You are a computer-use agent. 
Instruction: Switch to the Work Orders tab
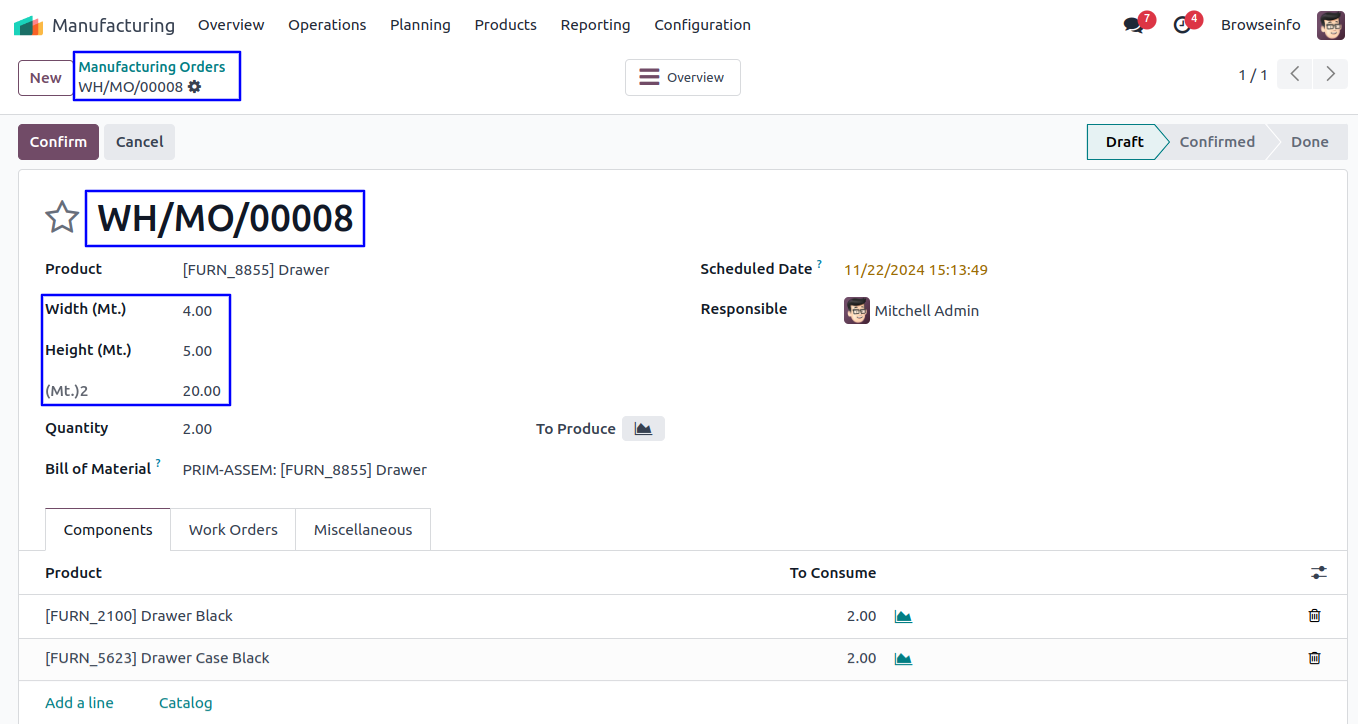233,530
